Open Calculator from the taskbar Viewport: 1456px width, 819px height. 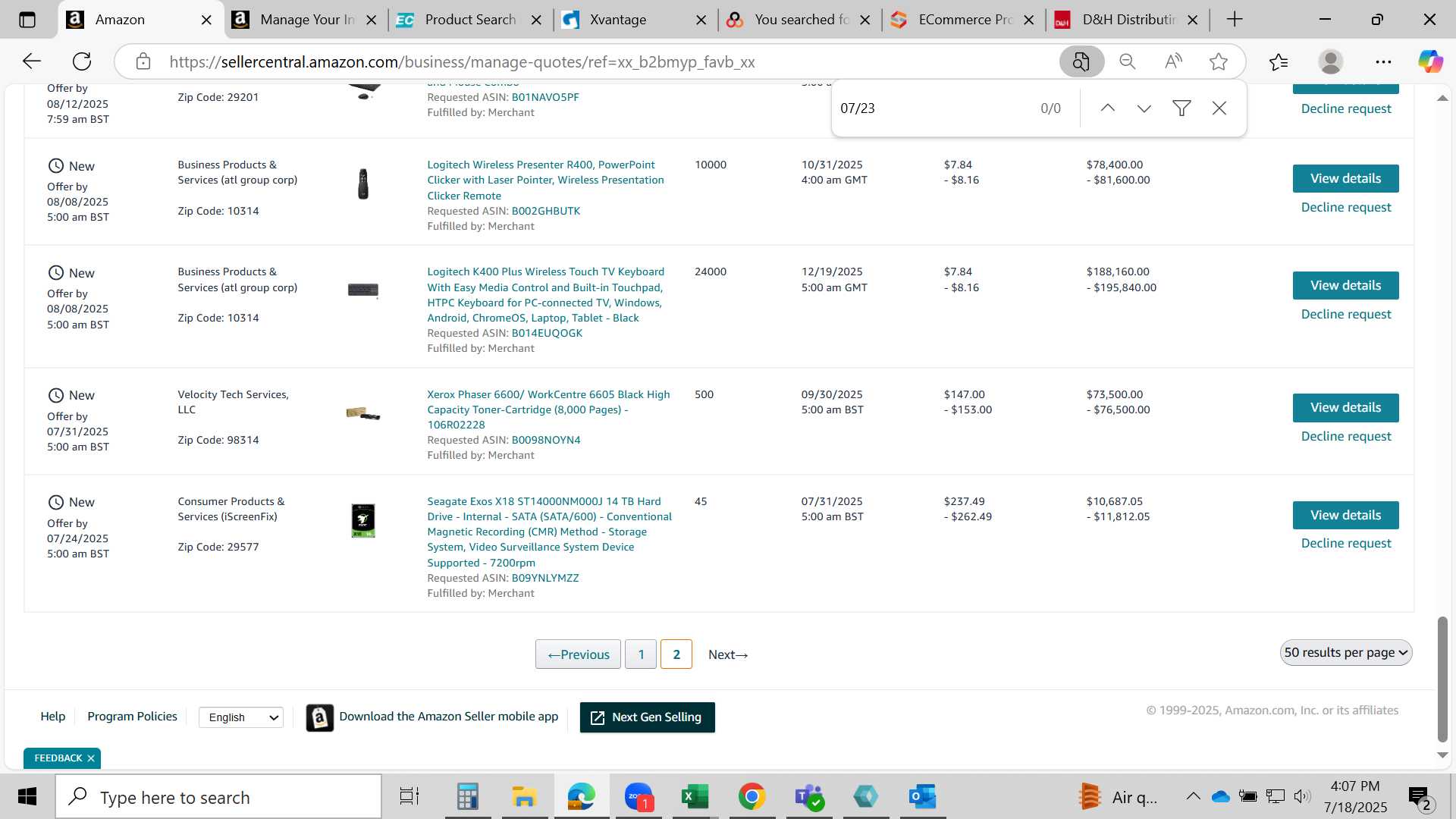click(468, 796)
